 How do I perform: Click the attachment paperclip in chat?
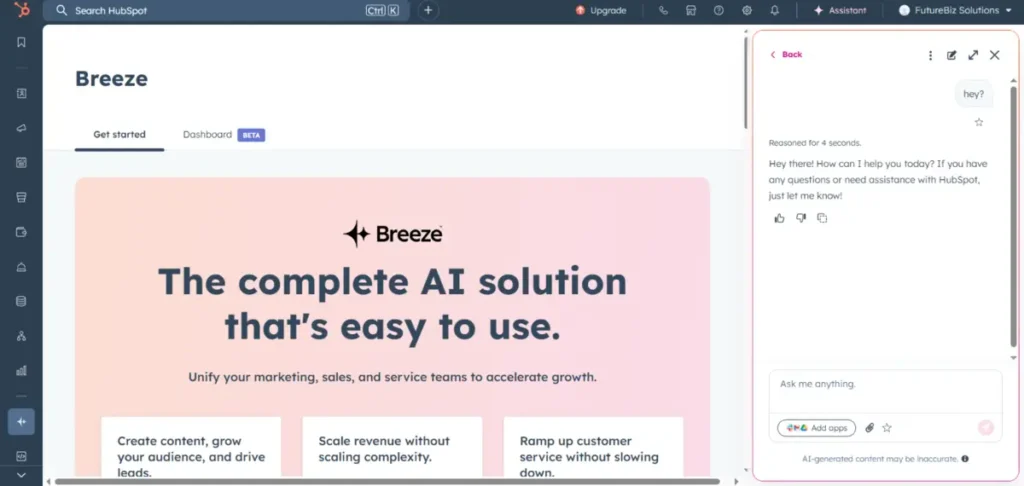pos(869,428)
